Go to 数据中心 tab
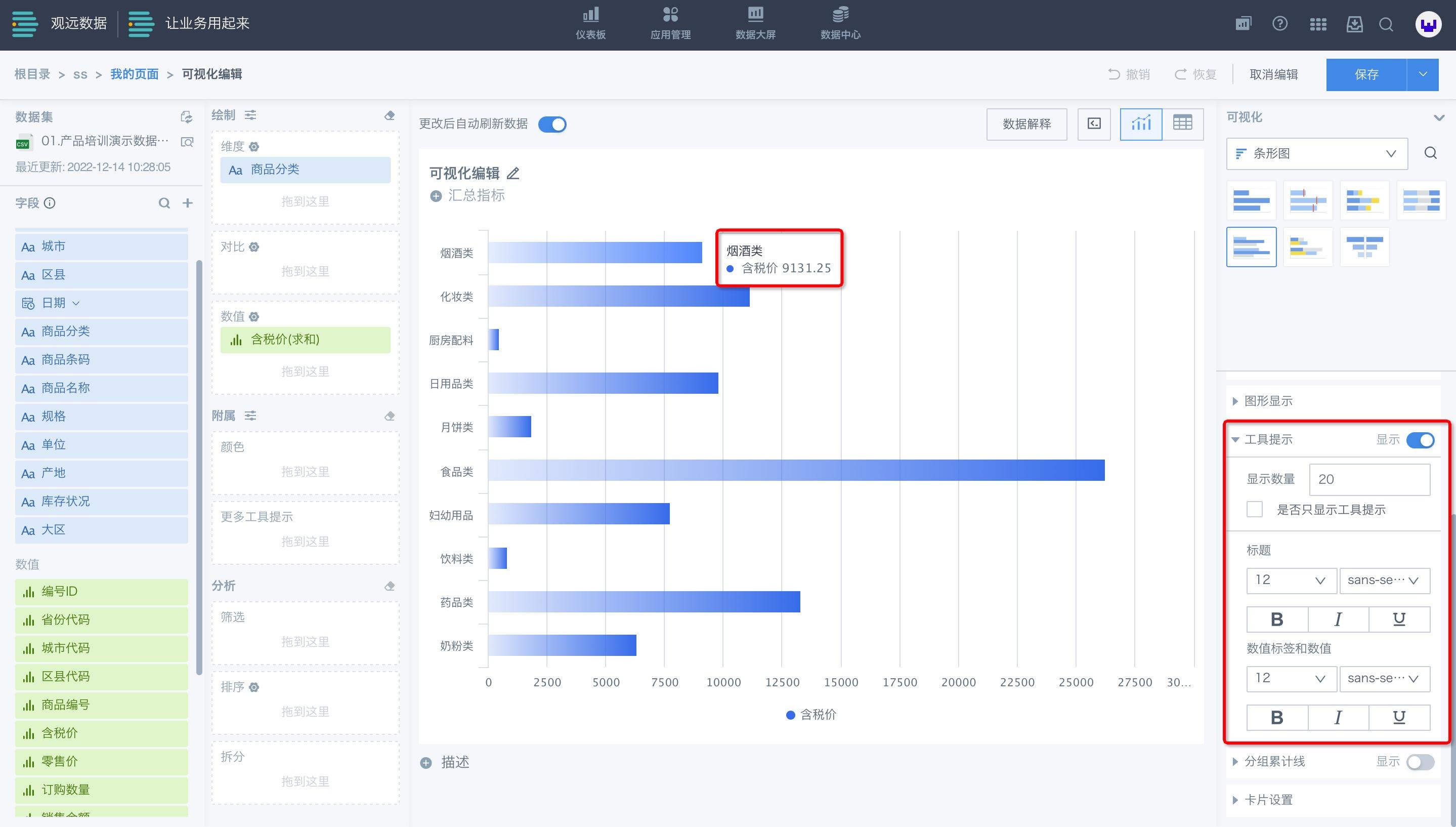 coord(841,24)
